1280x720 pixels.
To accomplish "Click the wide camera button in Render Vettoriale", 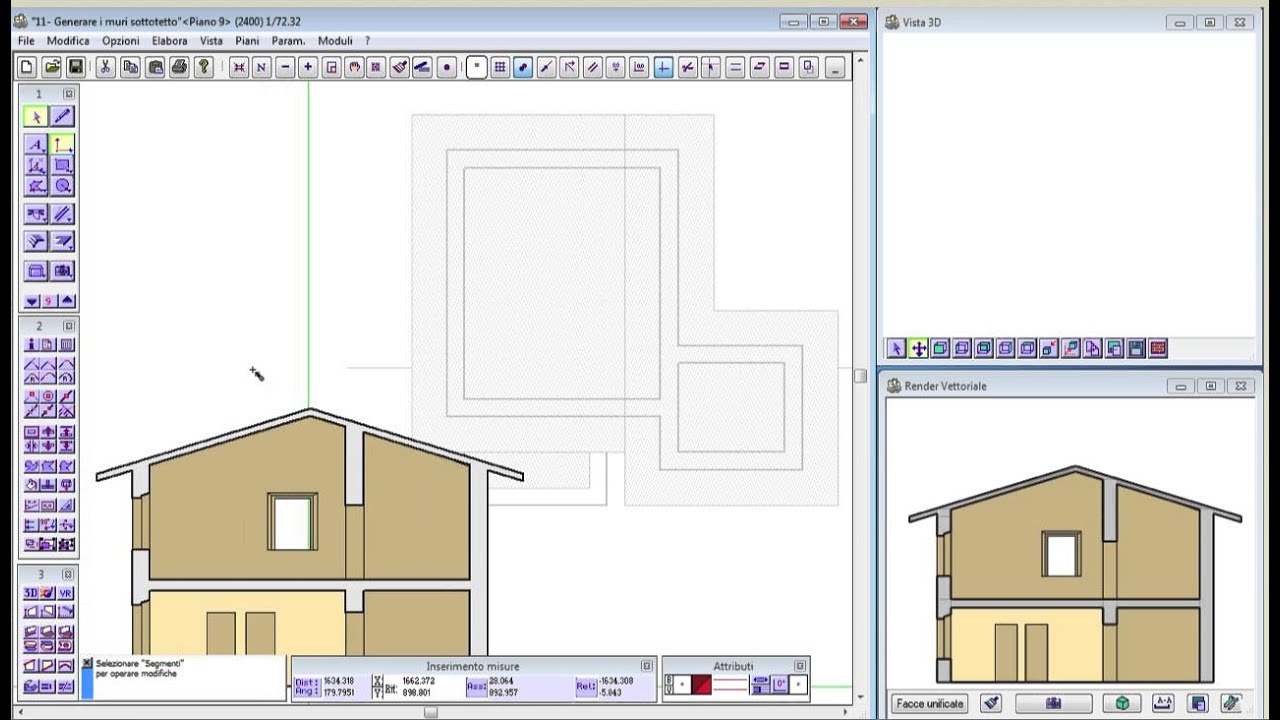I will [x=1054, y=704].
